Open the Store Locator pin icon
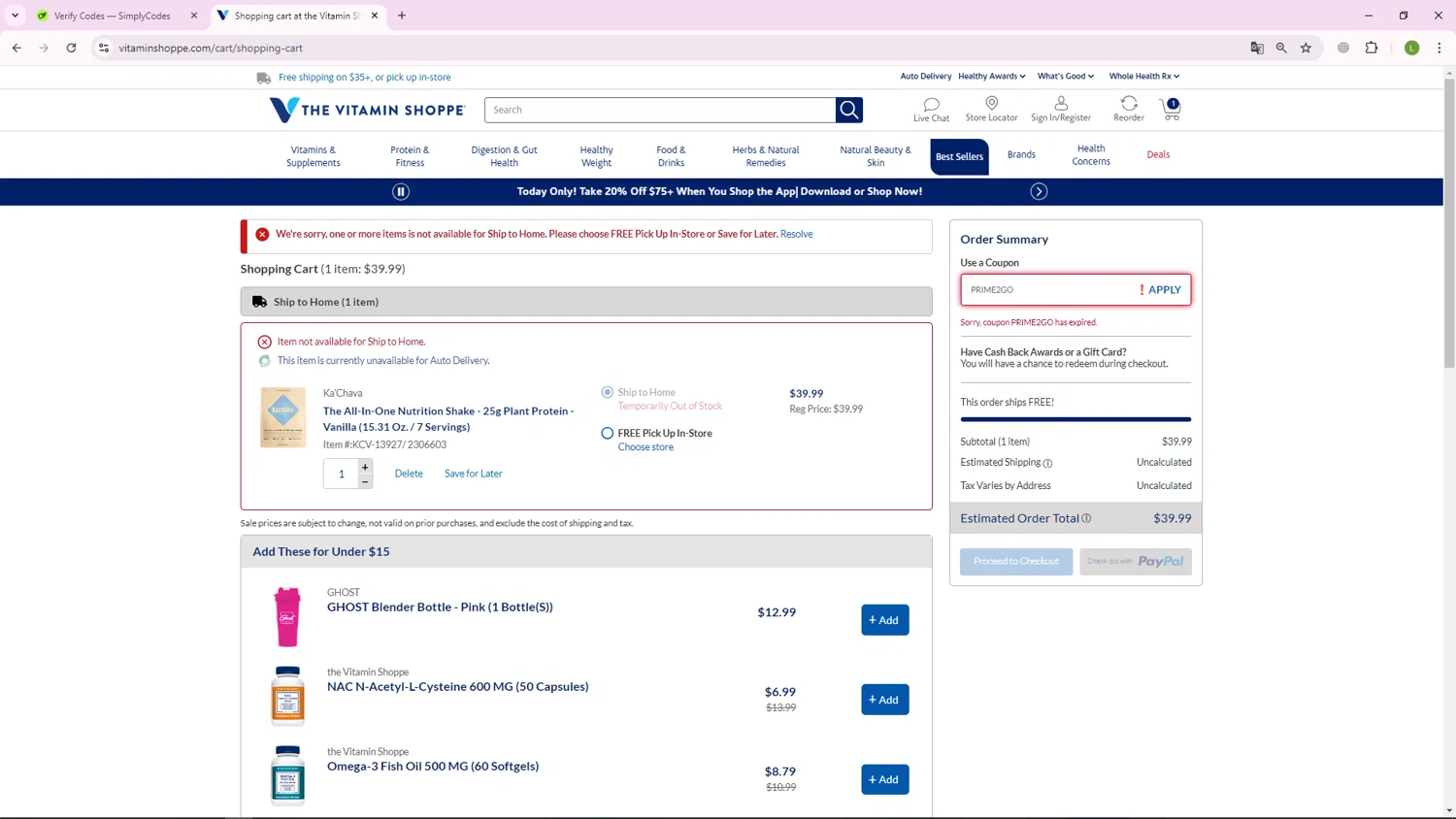 (x=991, y=104)
